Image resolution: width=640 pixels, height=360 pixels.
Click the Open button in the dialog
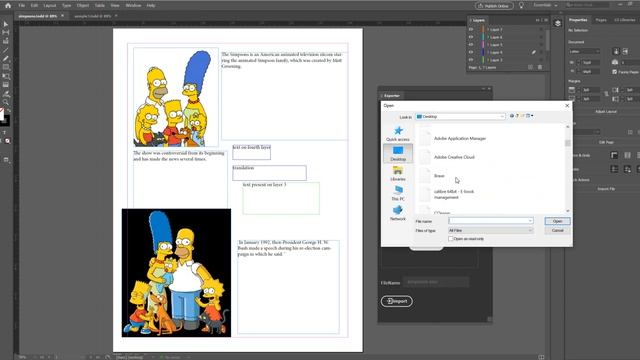557,221
